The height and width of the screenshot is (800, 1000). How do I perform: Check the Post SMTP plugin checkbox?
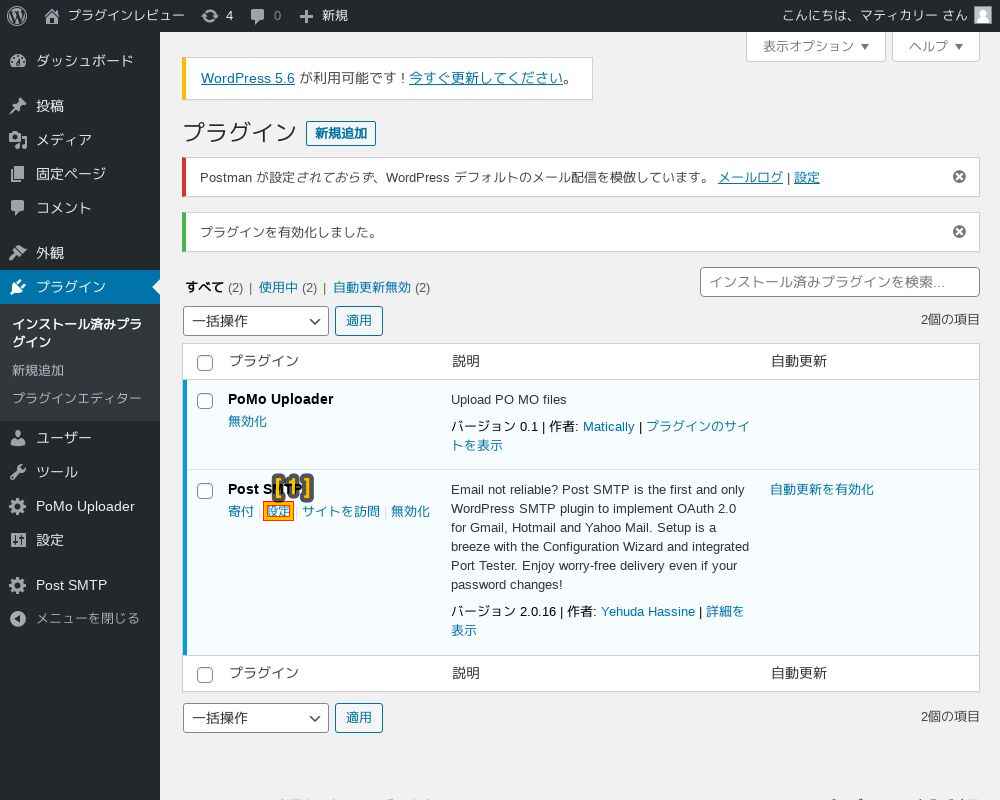click(205, 491)
